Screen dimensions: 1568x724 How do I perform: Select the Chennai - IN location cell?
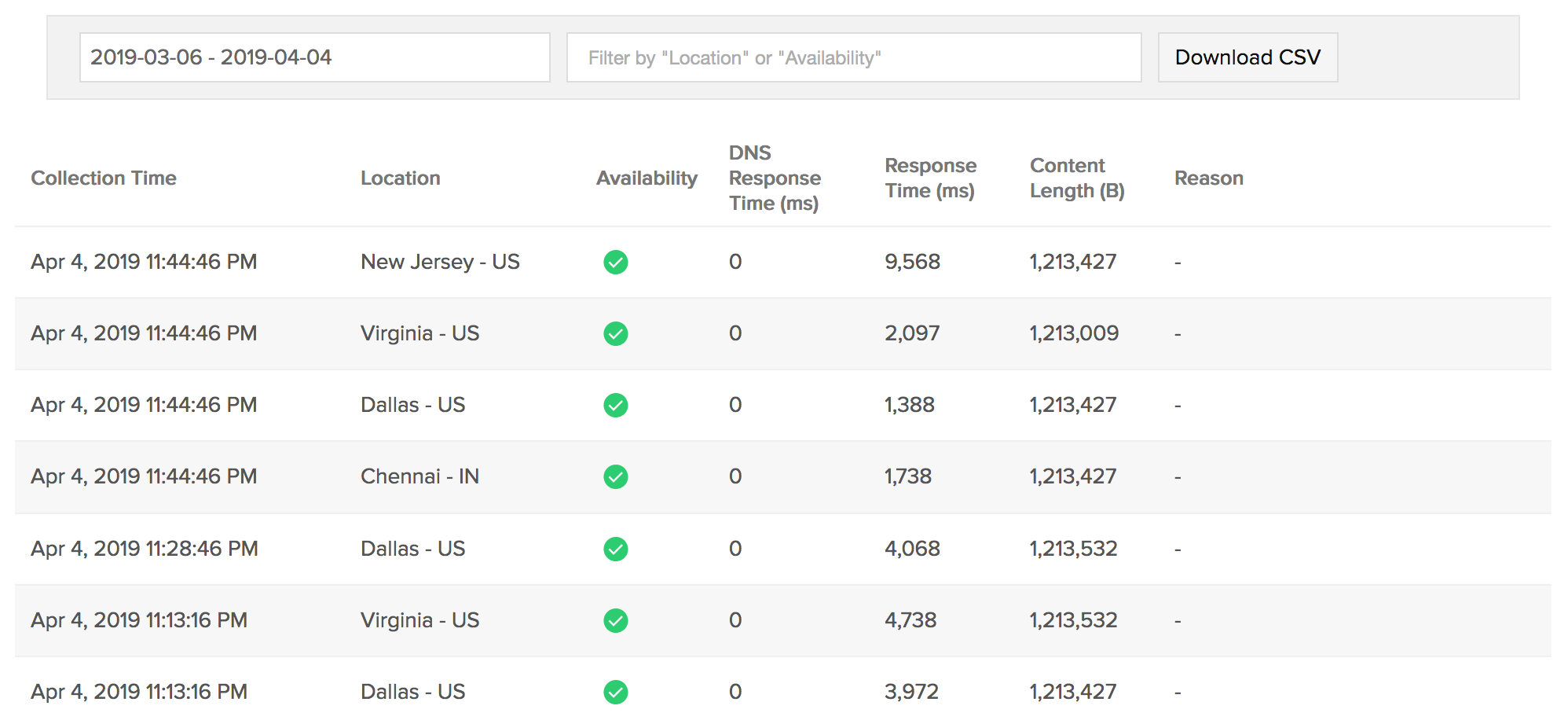click(x=419, y=476)
